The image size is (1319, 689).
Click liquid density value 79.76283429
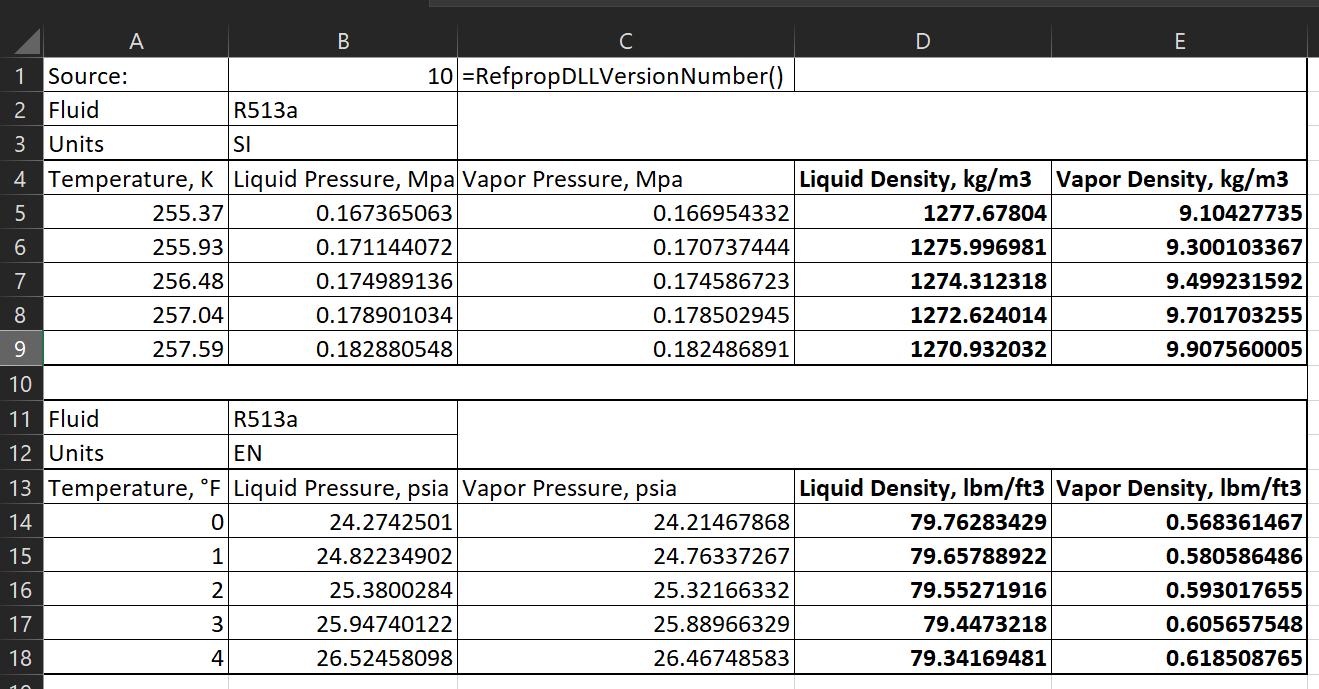(x=923, y=521)
